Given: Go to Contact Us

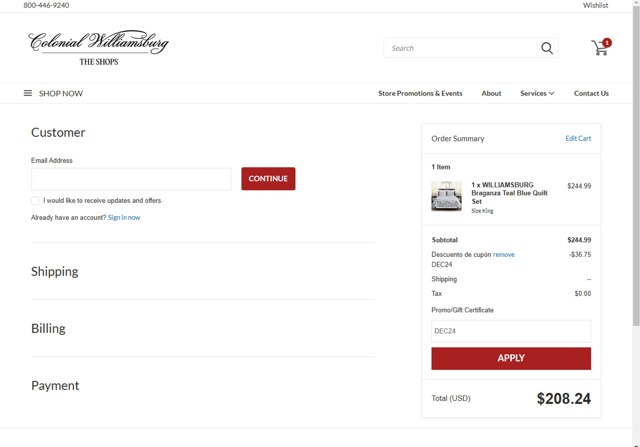Looking at the screenshot, I should coord(591,93).
